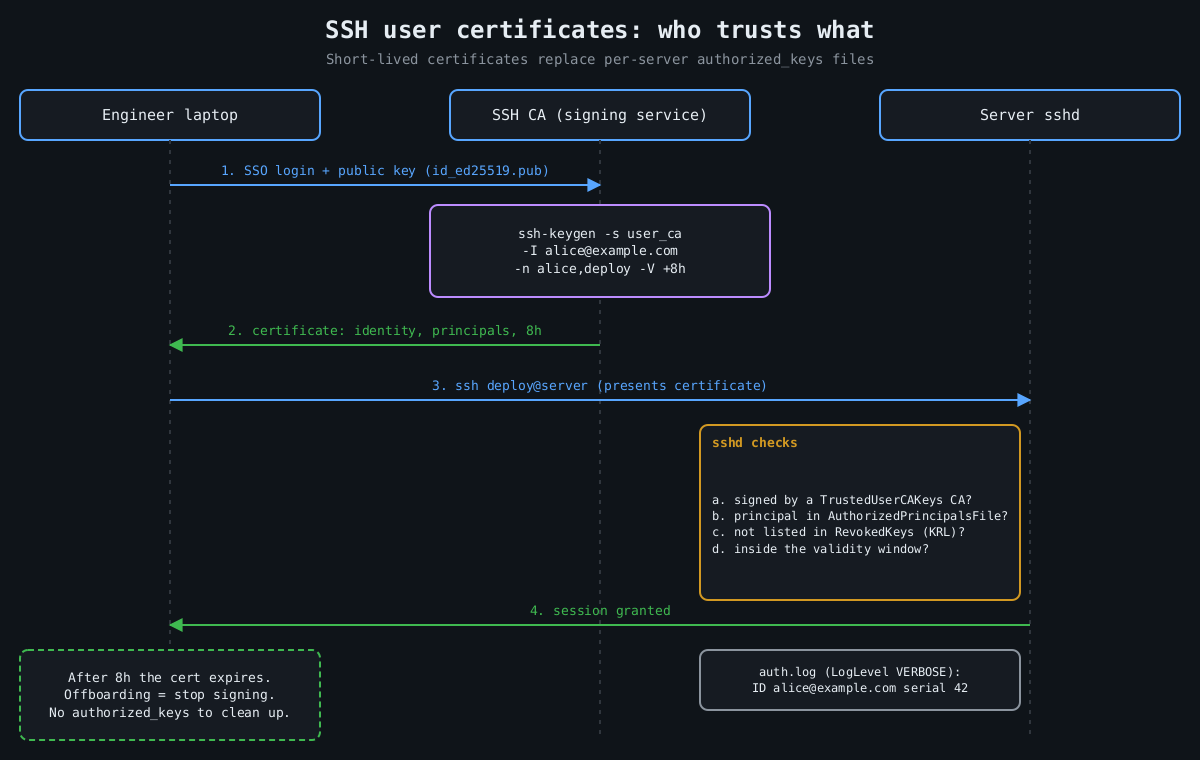Screen dimensions: 1200x760
Task: Click the '-I alice@example.com' command line
Action: click(x=600, y=250)
